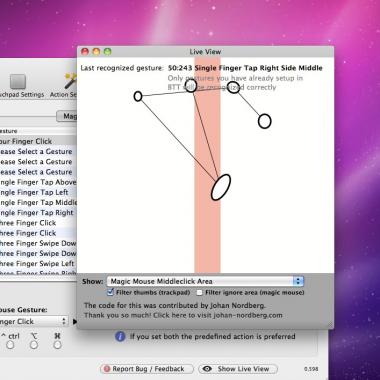Select Single Finger Tap Right row
The image size is (380, 380).
click(38, 213)
